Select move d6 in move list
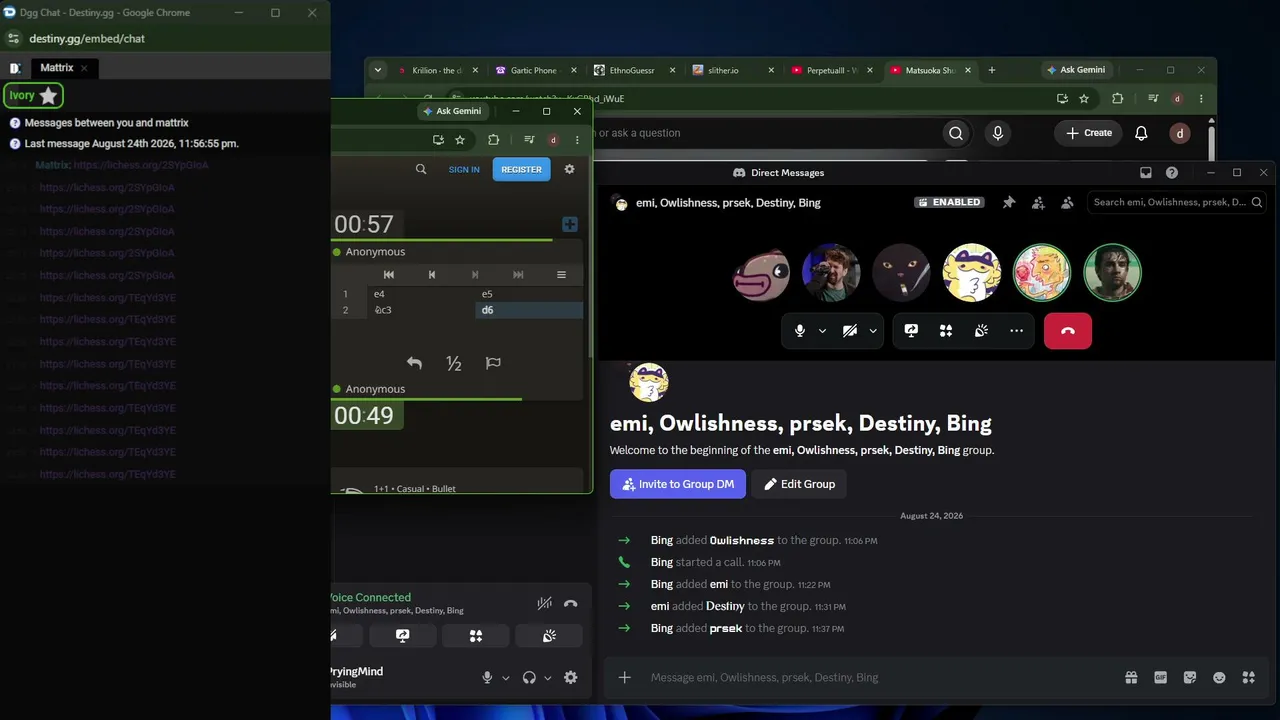 [529, 310]
